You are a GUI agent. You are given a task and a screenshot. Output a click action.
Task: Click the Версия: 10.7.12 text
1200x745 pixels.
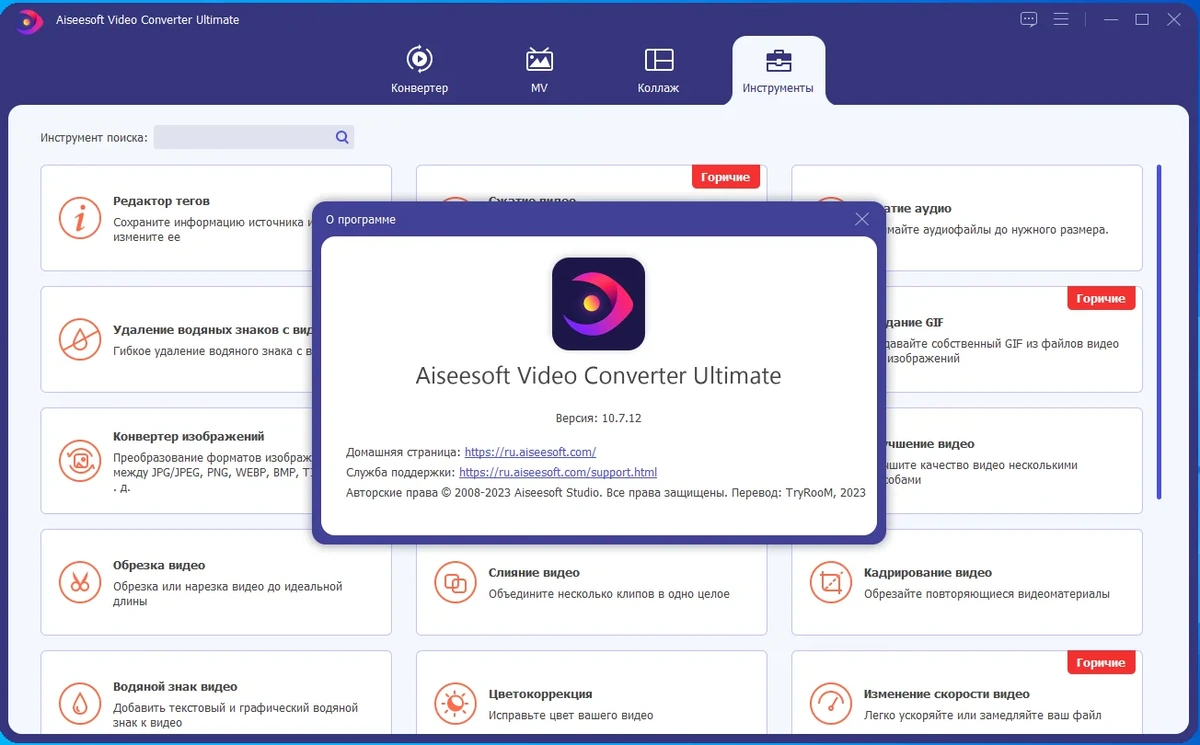598,418
